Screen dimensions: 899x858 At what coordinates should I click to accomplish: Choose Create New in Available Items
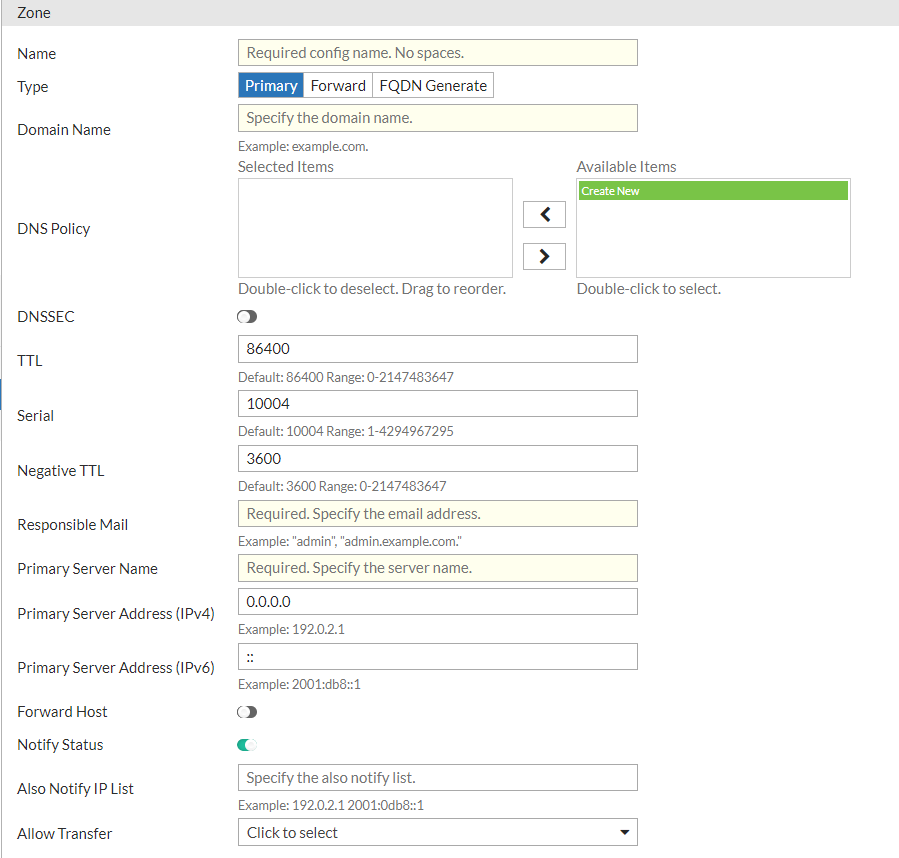(713, 190)
